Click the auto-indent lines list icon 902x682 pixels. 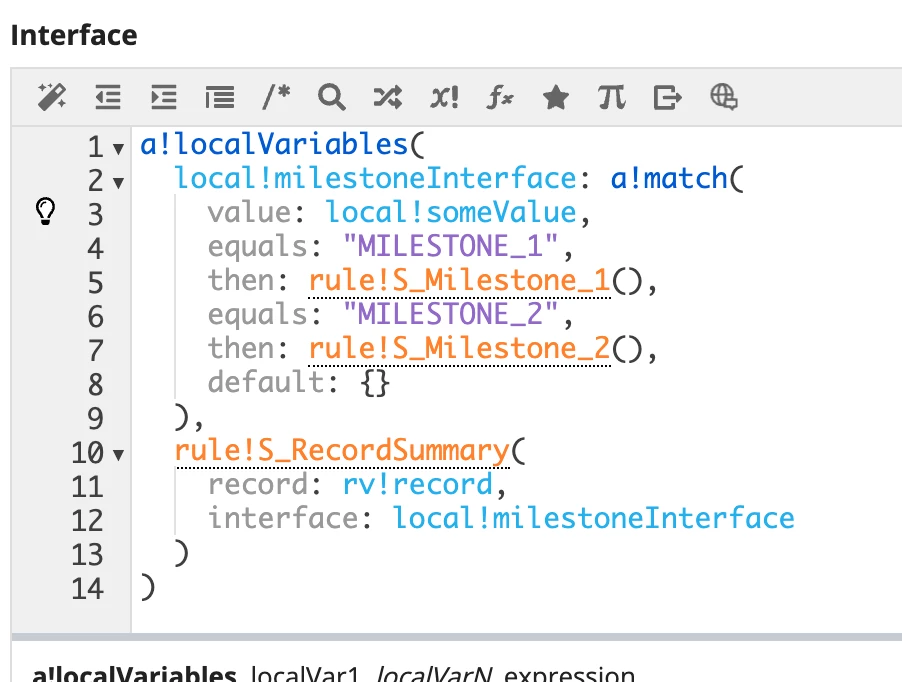220,97
